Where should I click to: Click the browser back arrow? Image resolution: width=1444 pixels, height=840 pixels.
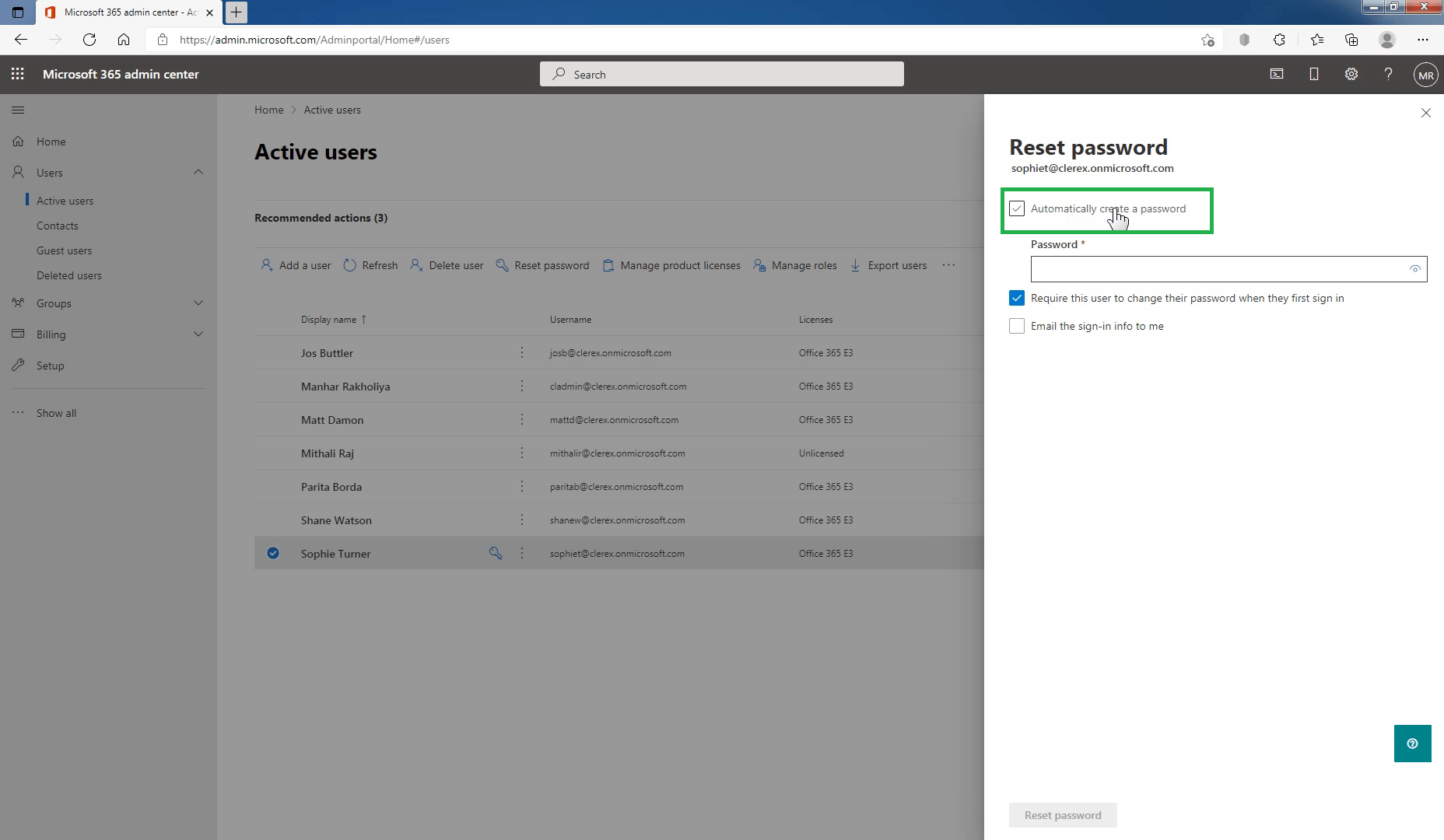pyautogui.click(x=21, y=40)
